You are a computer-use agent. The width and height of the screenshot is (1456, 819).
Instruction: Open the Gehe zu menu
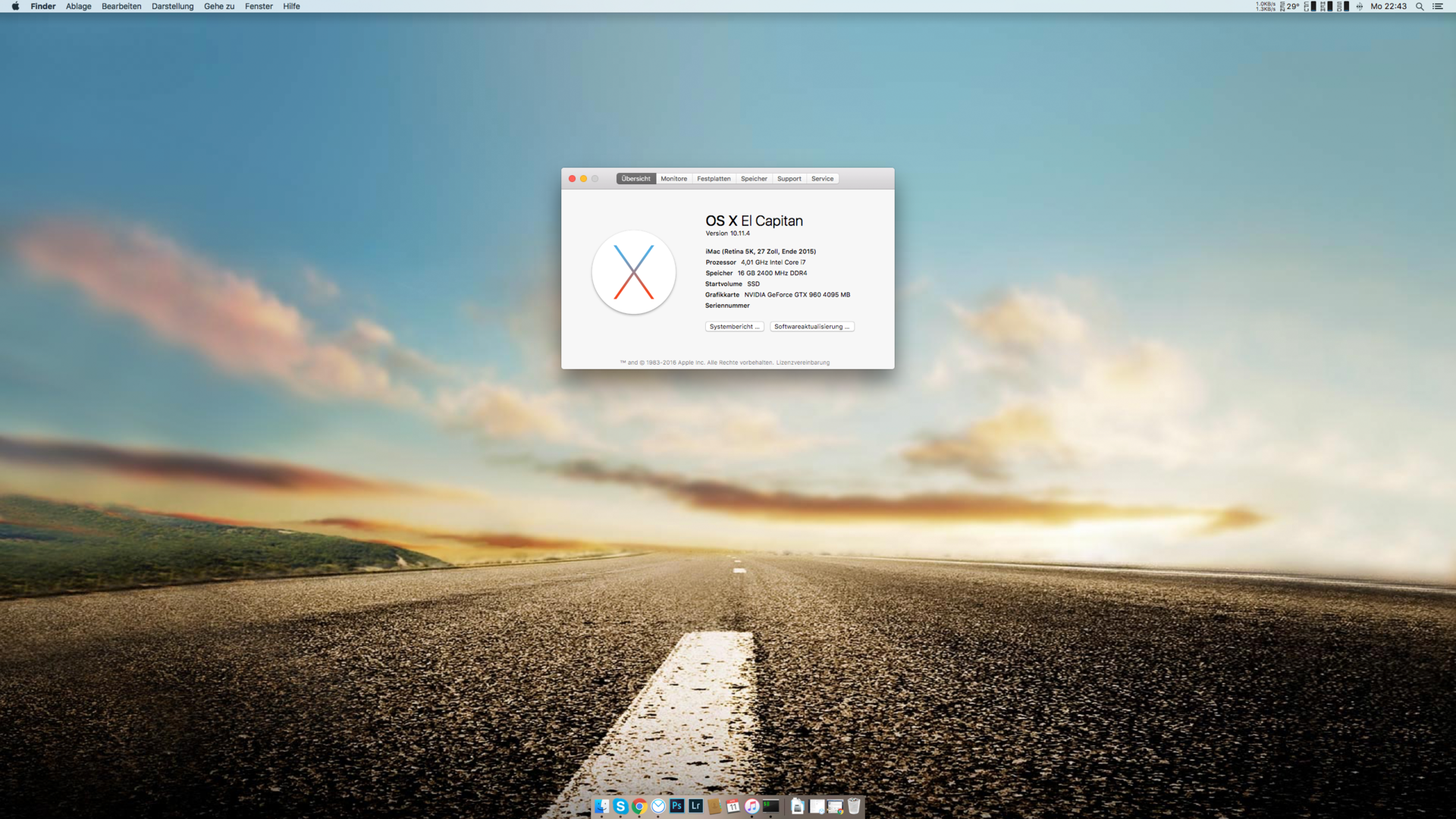pos(219,6)
